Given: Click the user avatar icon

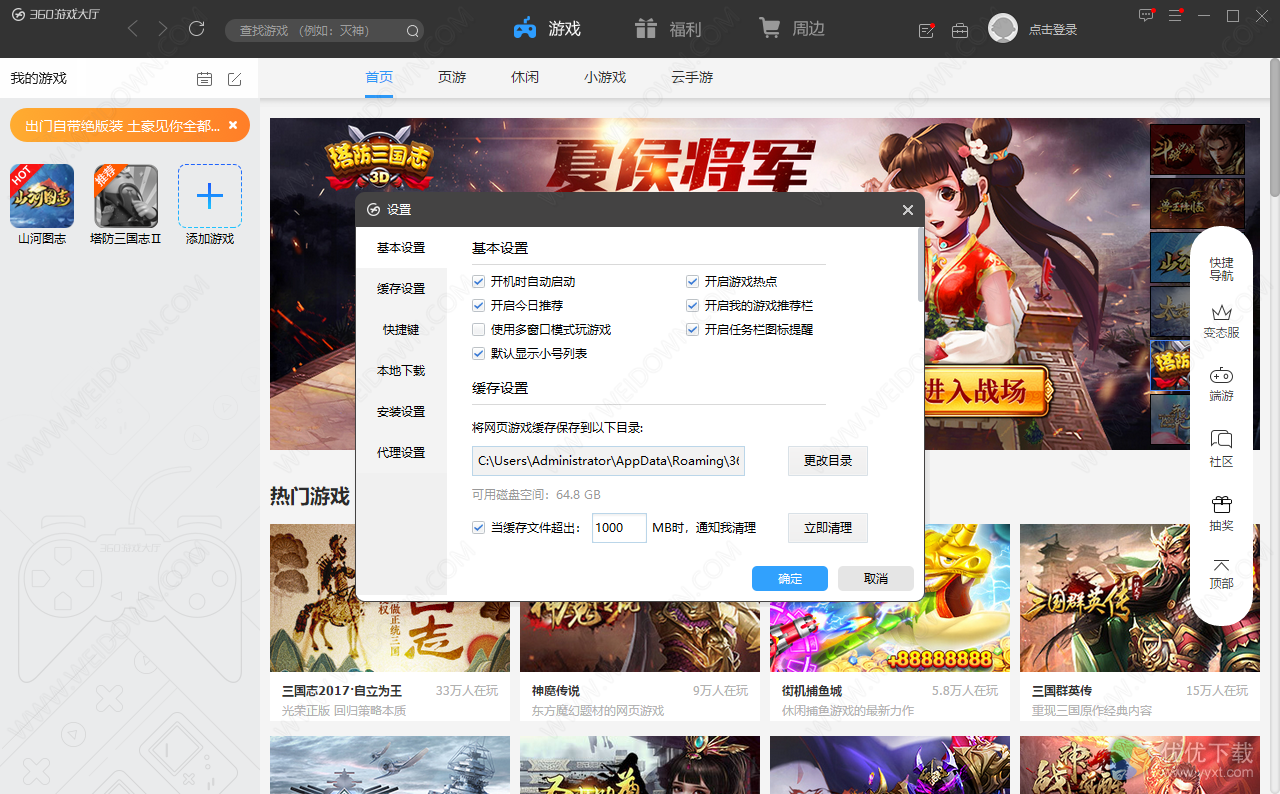Looking at the screenshot, I should pos(1003,29).
